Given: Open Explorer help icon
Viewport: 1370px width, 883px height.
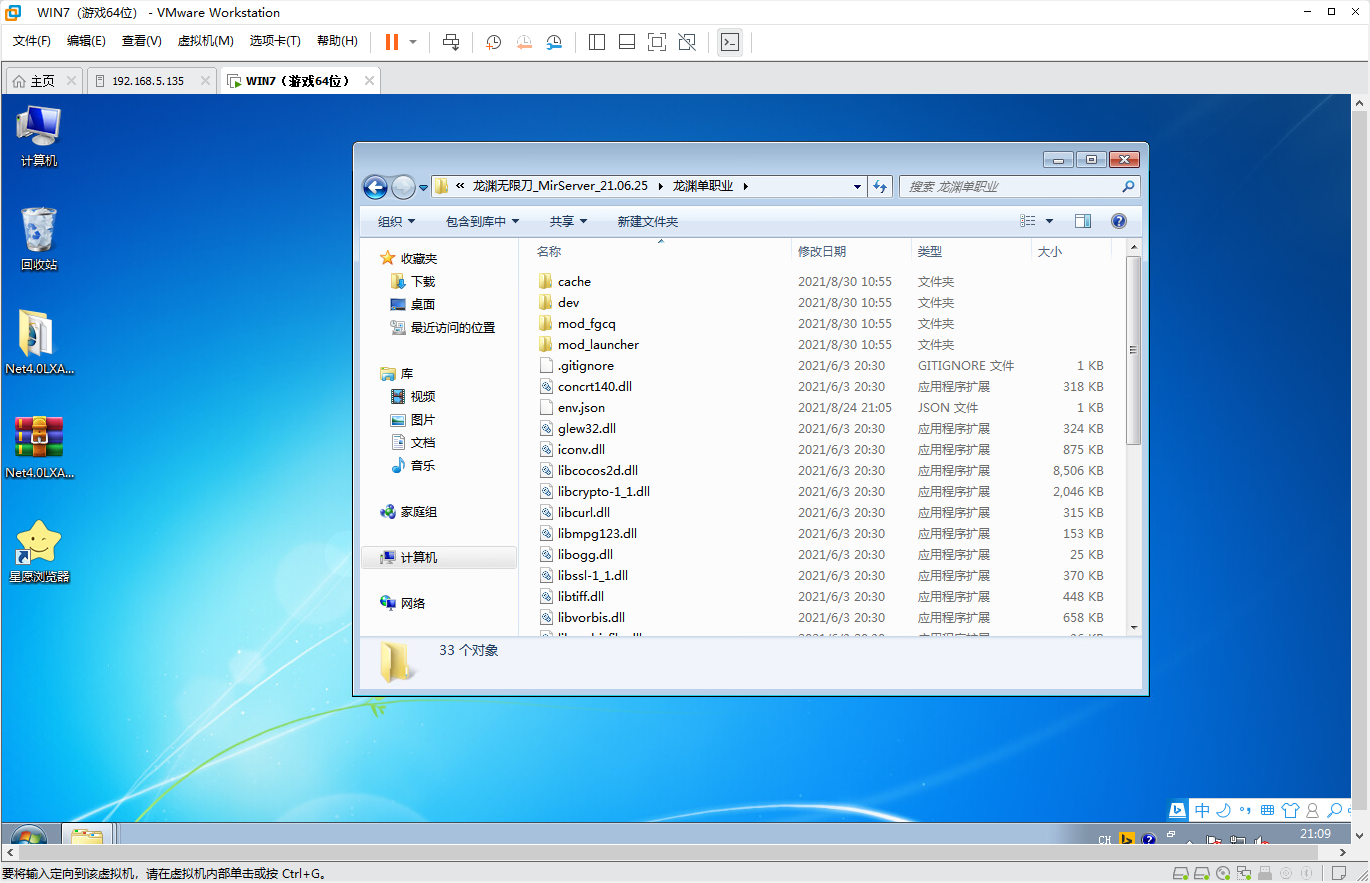Looking at the screenshot, I should (x=1119, y=221).
